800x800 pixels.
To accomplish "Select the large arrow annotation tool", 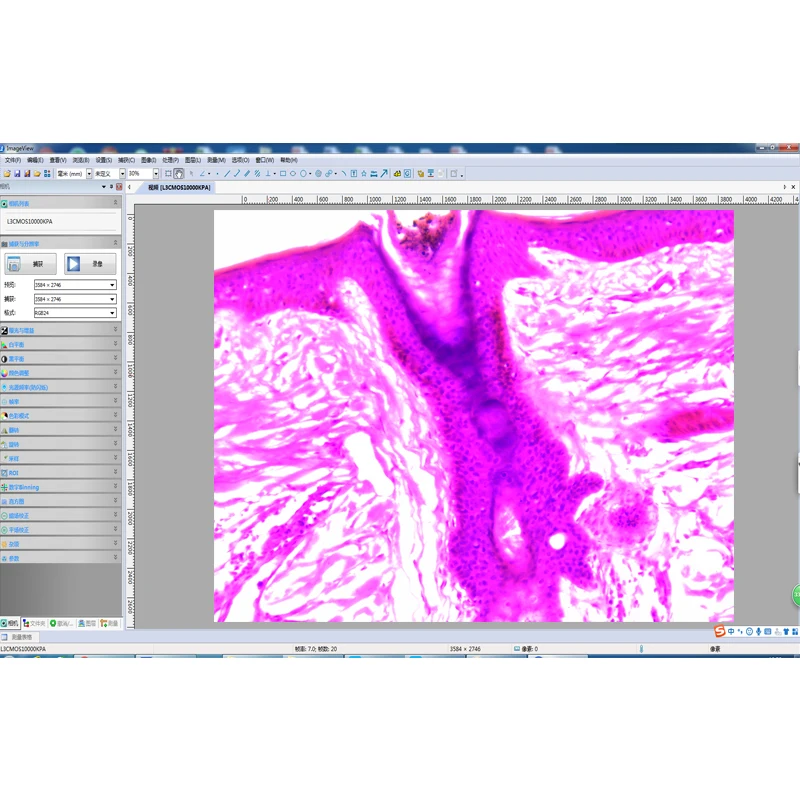I will [x=384, y=173].
